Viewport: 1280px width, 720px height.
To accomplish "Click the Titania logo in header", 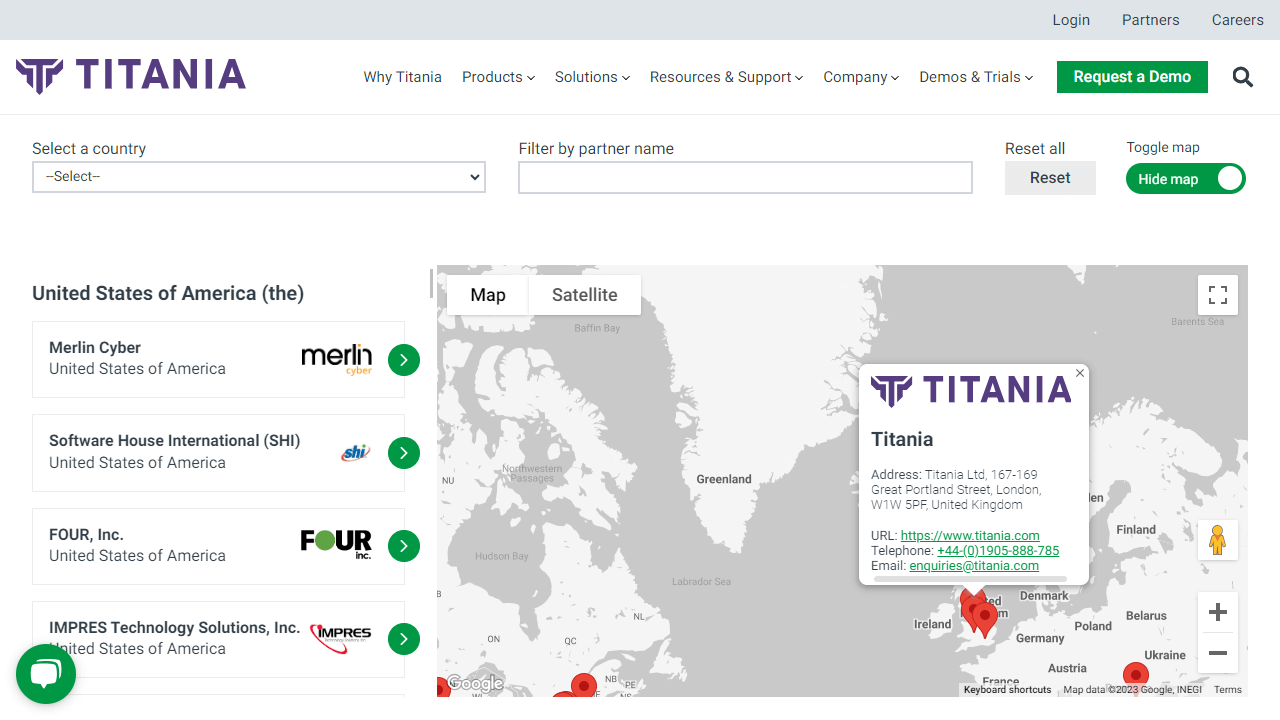I will 131,76.
